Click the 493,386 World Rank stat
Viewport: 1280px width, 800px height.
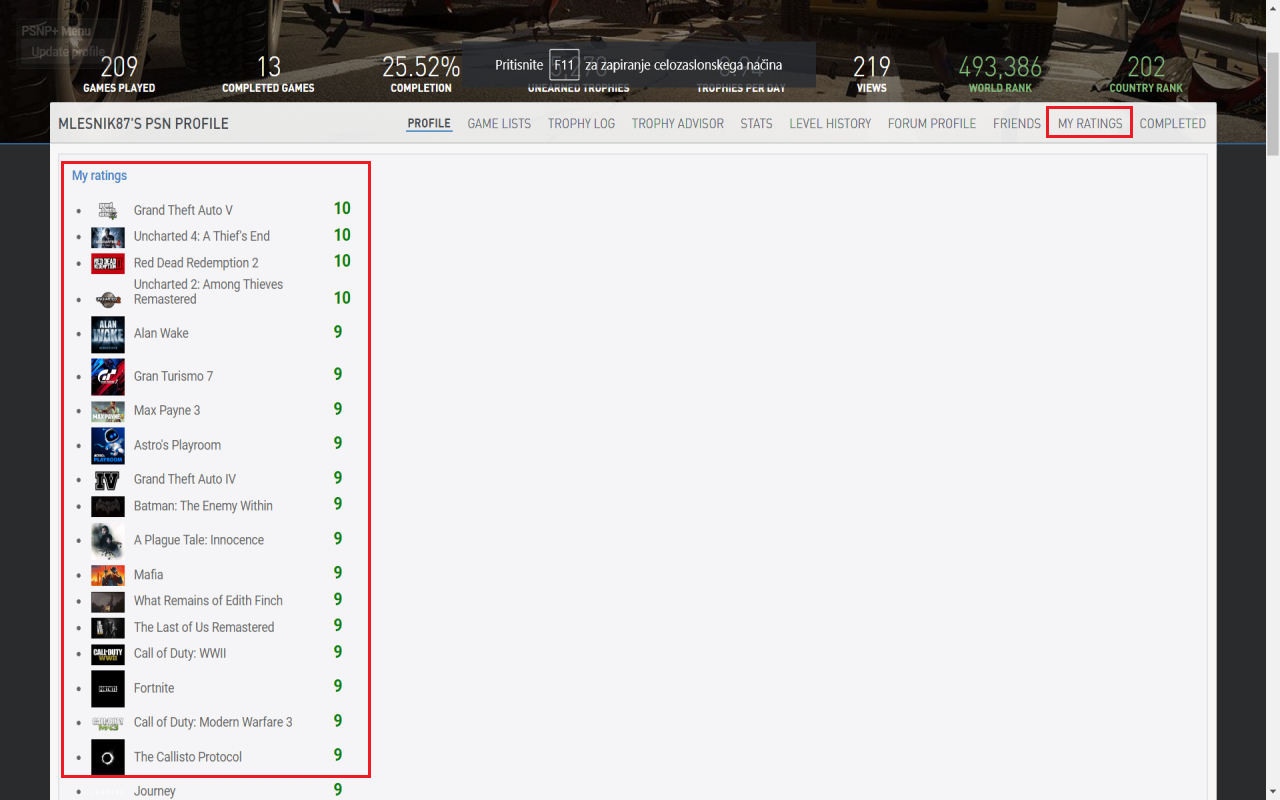coord(1000,74)
